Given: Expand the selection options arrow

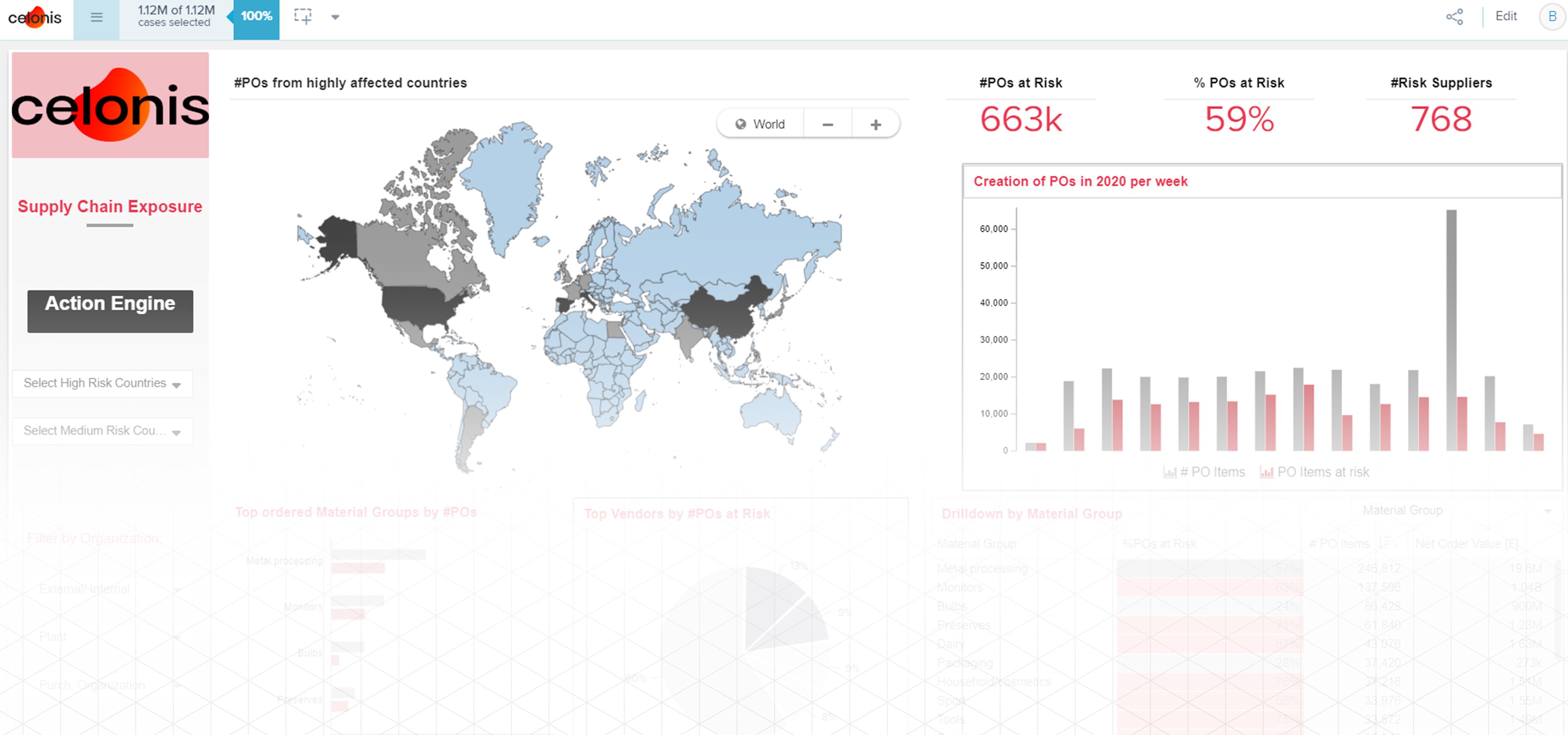Looking at the screenshot, I should tap(335, 17).
